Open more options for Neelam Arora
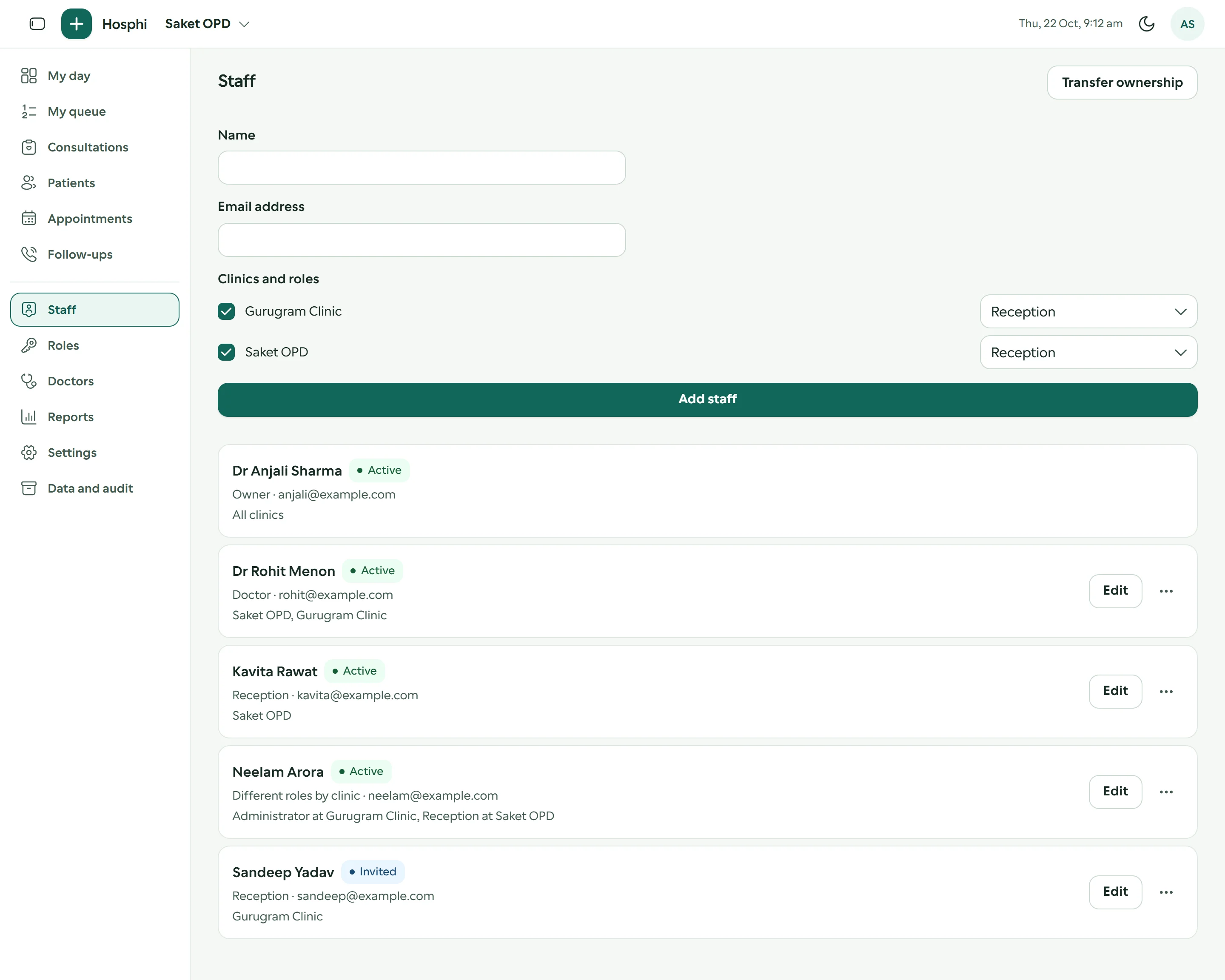Screen dimensions: 1225x980 click(x=1166, y=792)
